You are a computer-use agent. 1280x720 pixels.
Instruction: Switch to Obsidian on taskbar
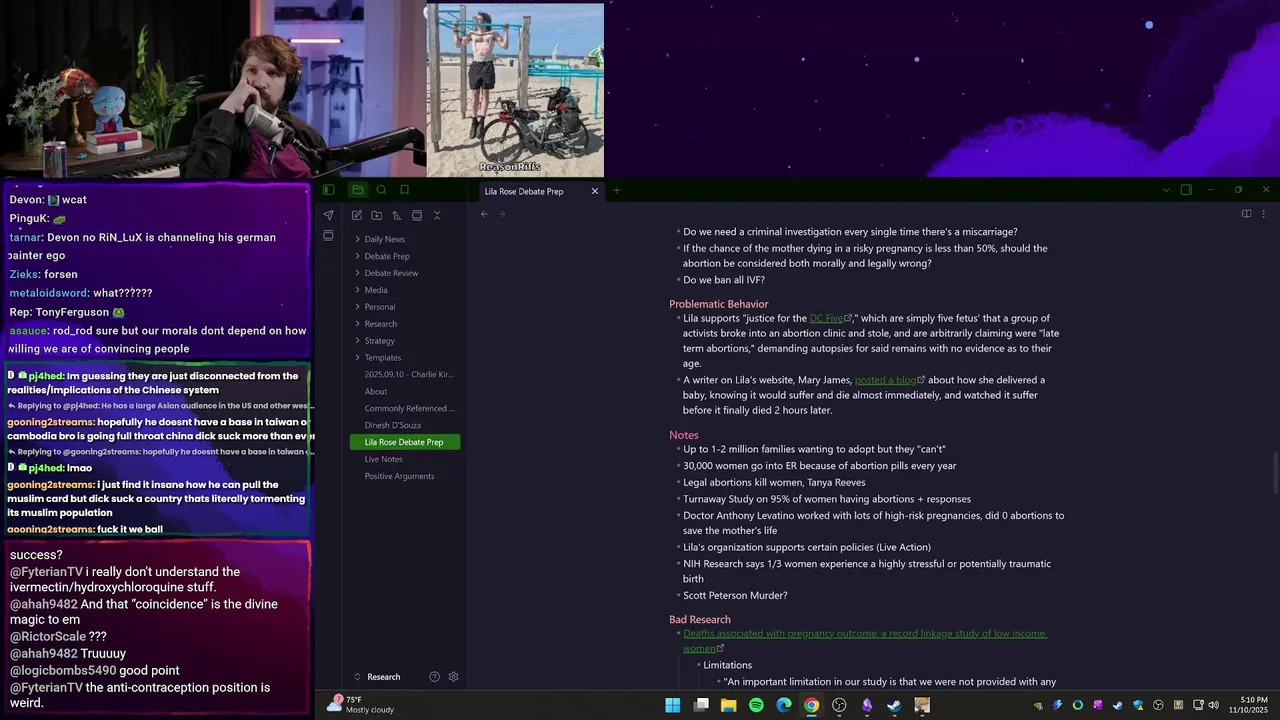coord(867,705)
